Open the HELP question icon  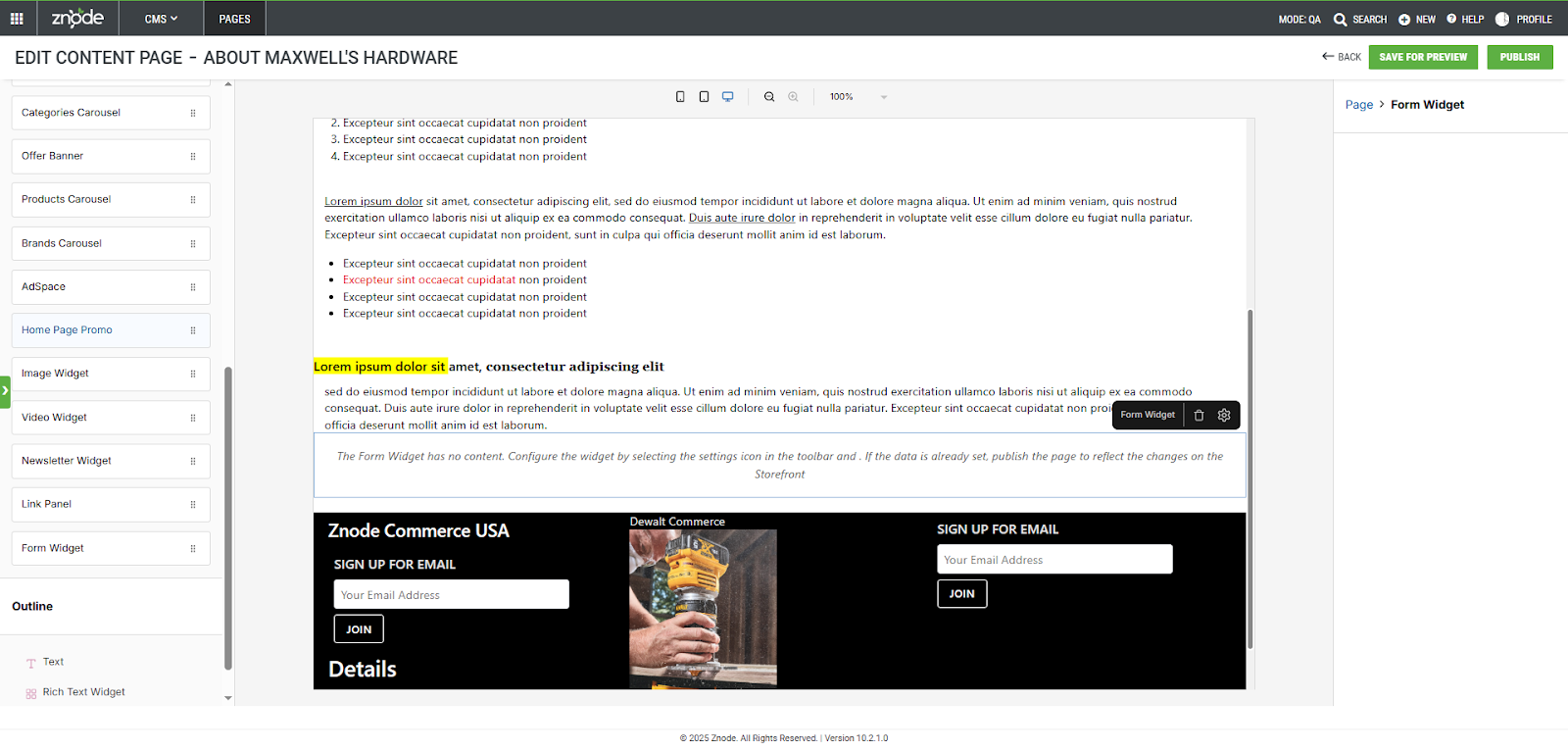point(1451,19)
